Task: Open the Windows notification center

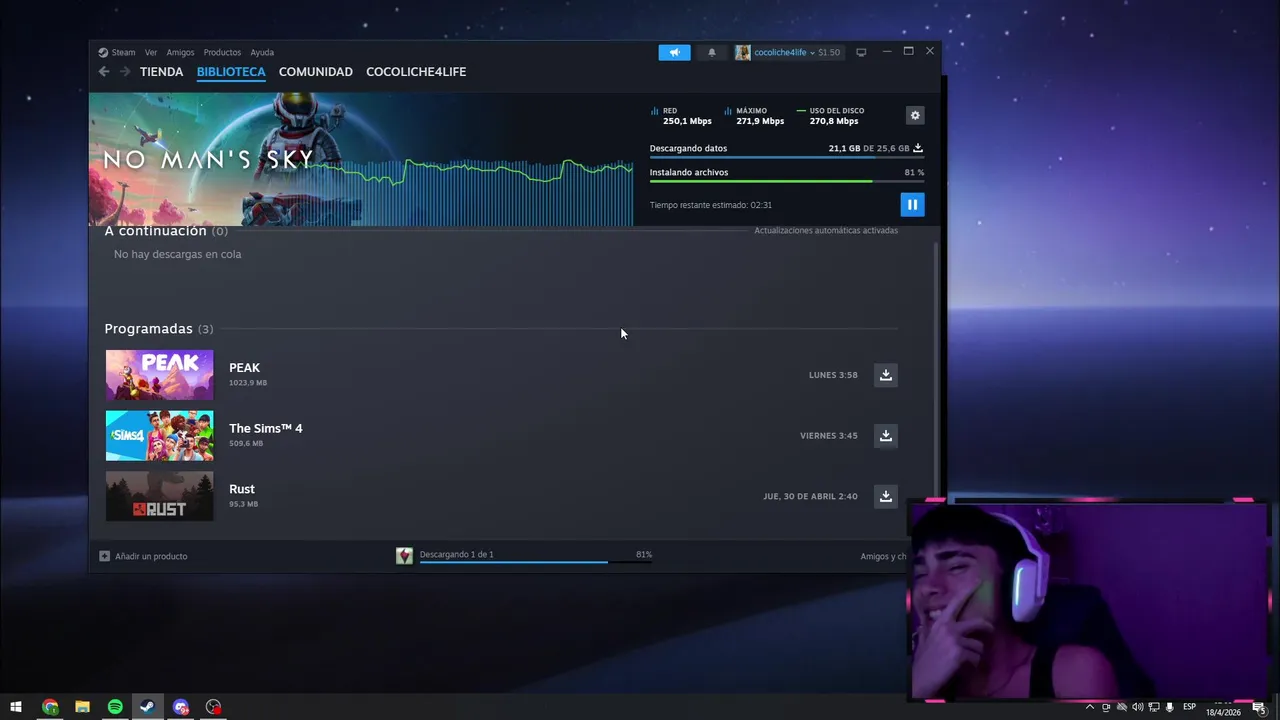Action: pyautogui.click(x=1259, y=707)
